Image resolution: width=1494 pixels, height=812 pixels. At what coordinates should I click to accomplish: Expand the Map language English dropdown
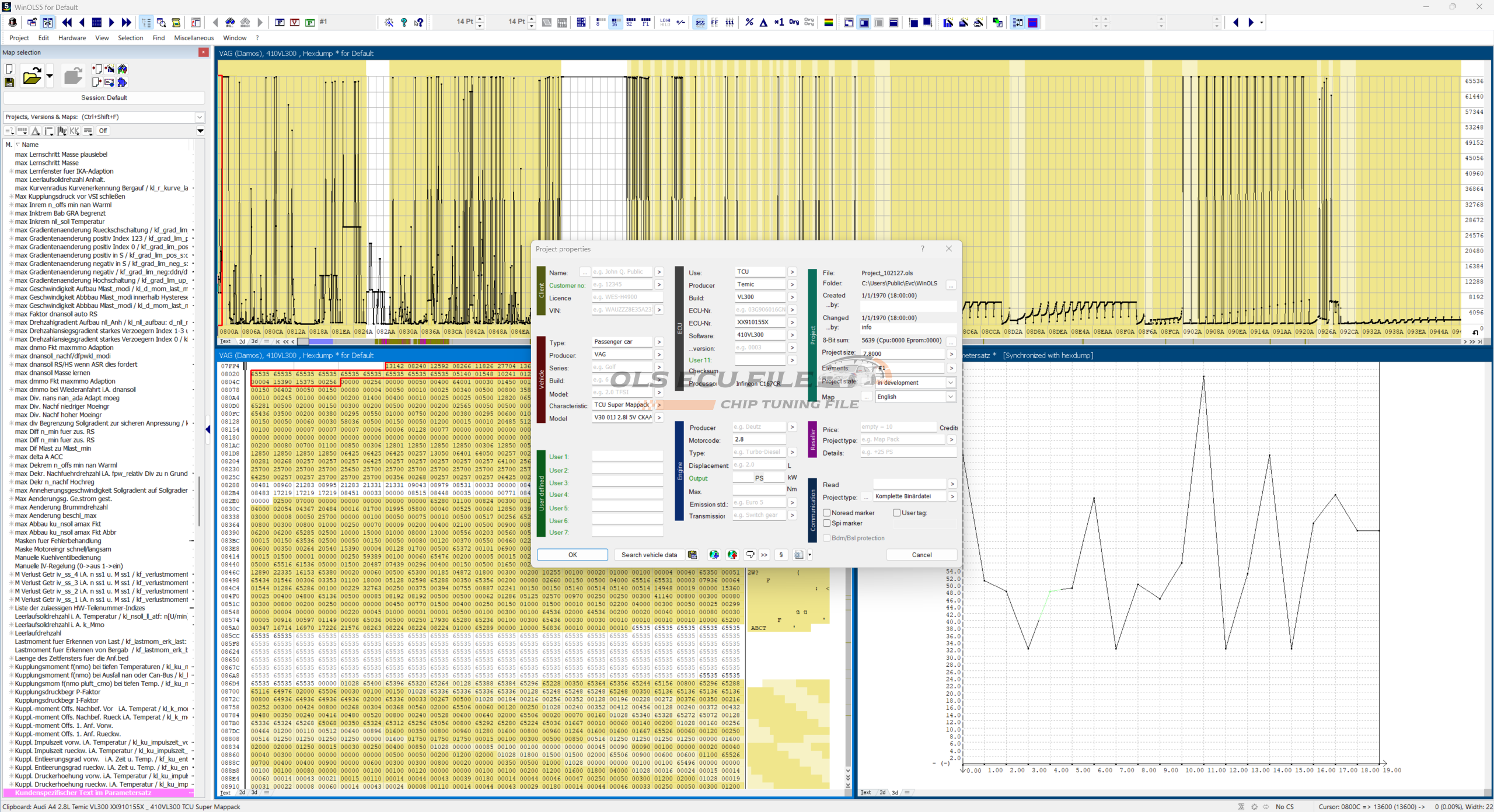pos(950,397)
